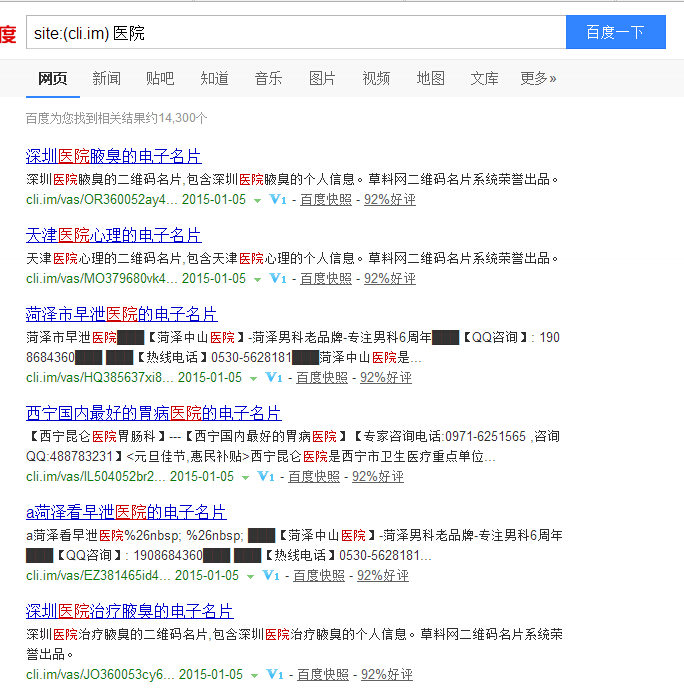Open result 深圳医院腋臭的电子名片

point(113,156)
